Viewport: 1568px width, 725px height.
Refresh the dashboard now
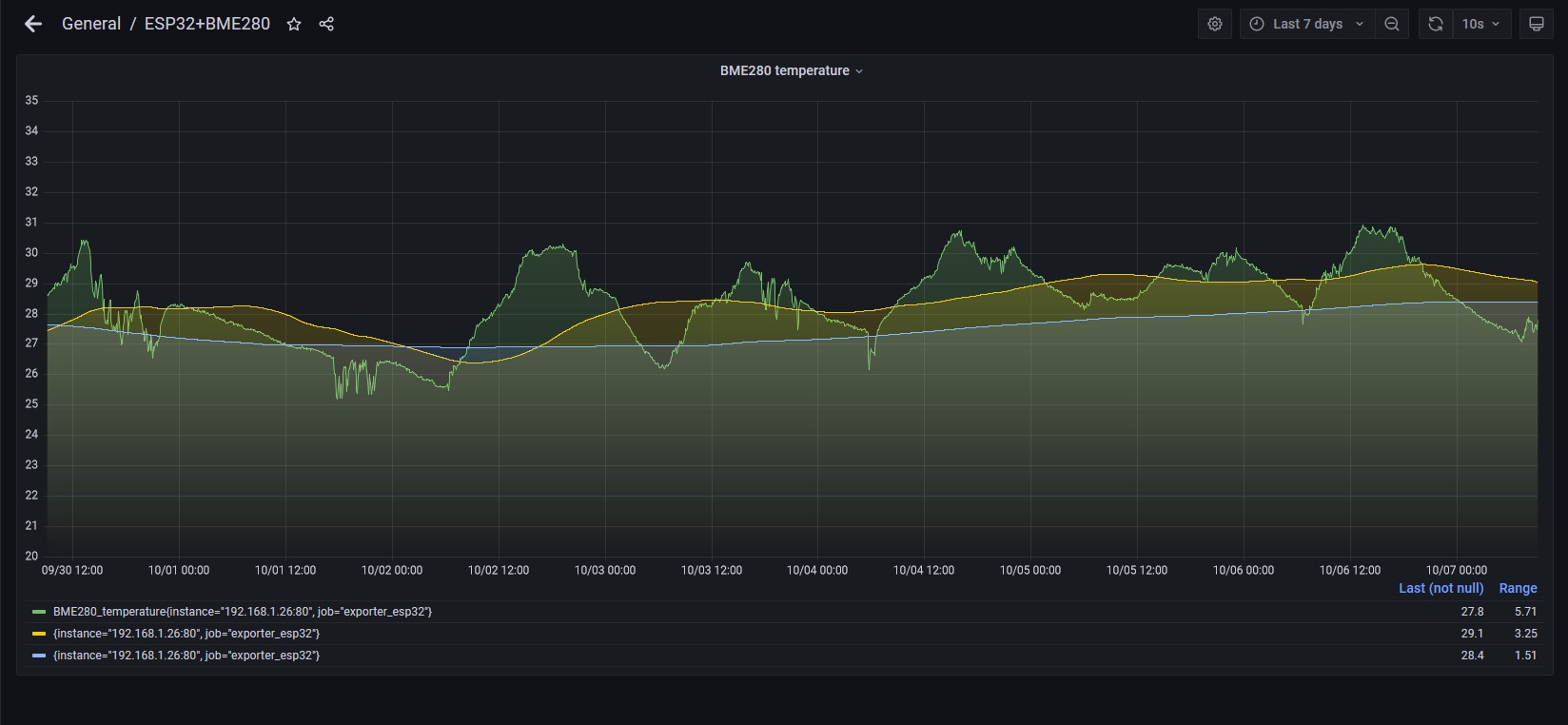click(x=1436, y=24)
